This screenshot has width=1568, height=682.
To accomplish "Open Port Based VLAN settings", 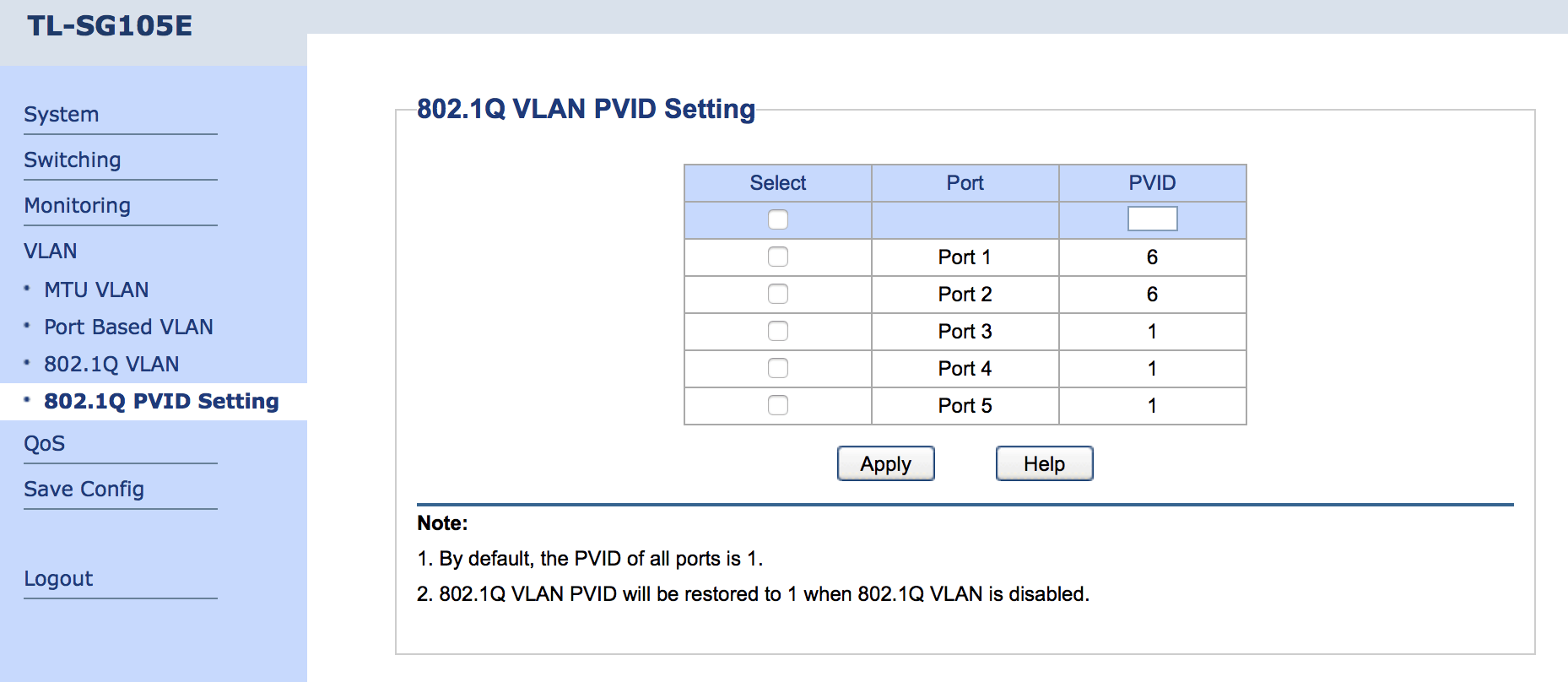I will coord(128,327).
